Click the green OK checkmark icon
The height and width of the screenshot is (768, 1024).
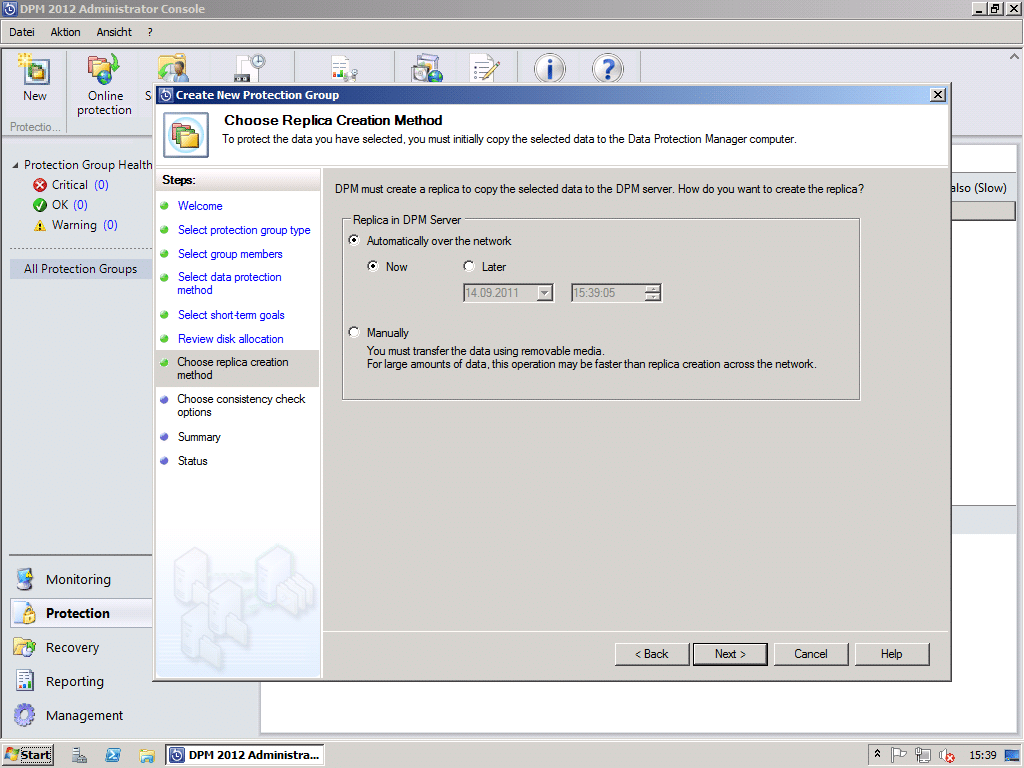tap(40, 205)
